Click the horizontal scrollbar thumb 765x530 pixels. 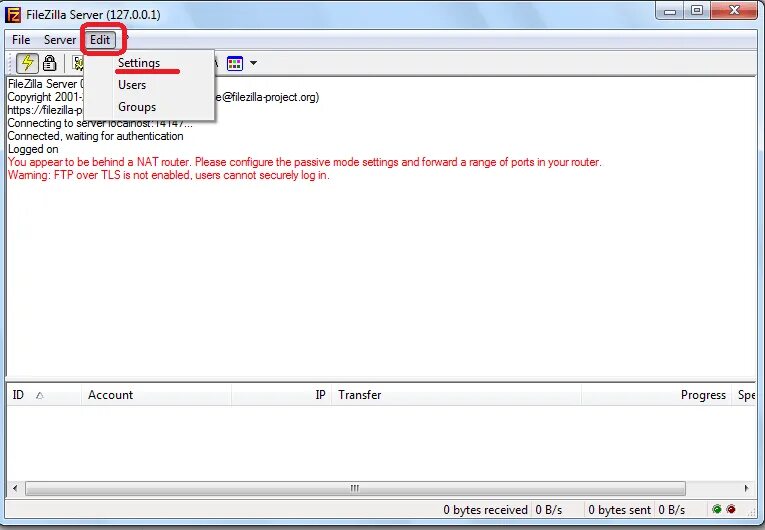coord(355,488)
